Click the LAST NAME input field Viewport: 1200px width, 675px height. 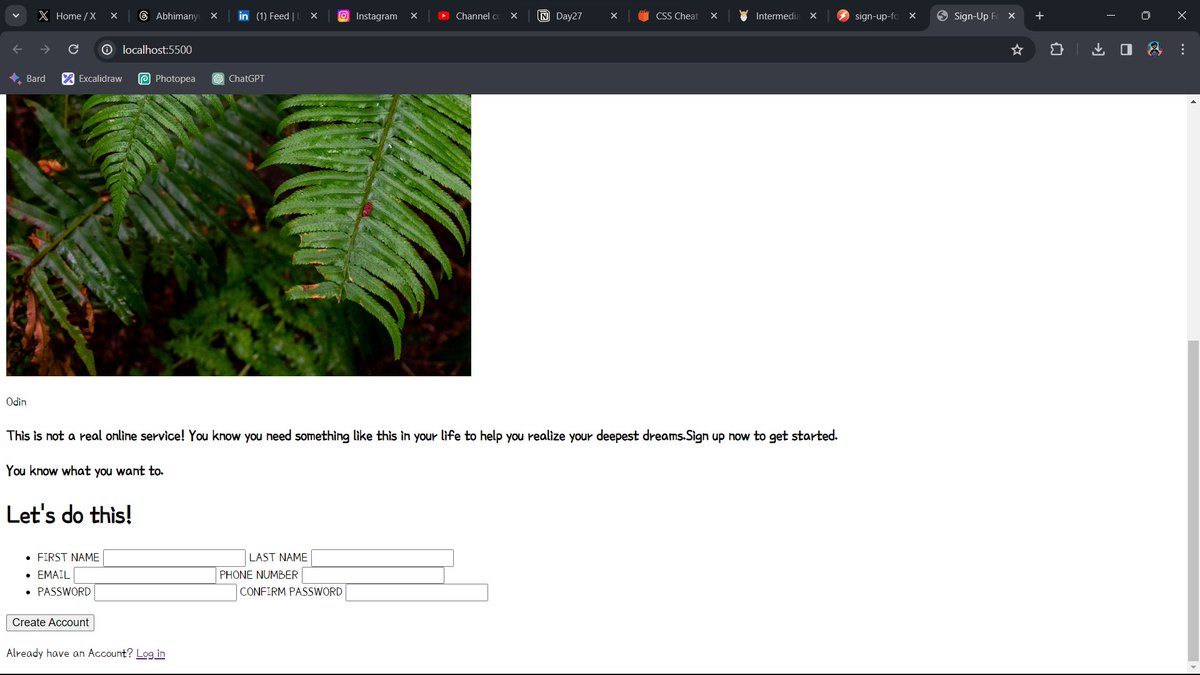click(x=382, y=558)
